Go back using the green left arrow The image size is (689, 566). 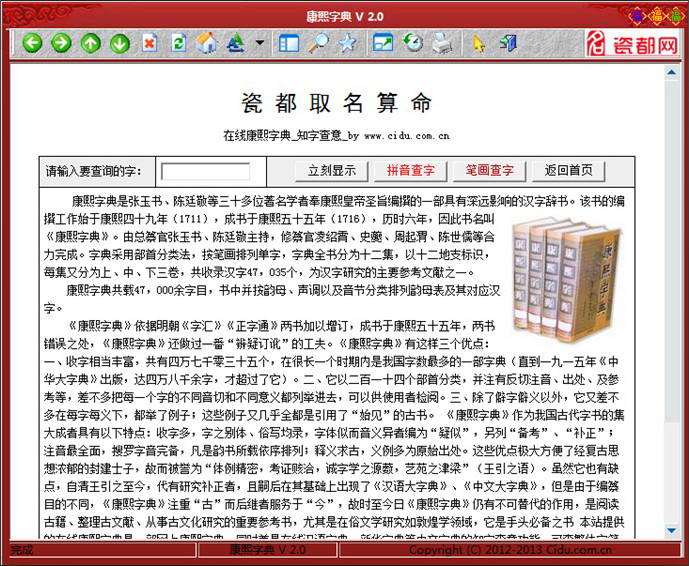(33, 43)
